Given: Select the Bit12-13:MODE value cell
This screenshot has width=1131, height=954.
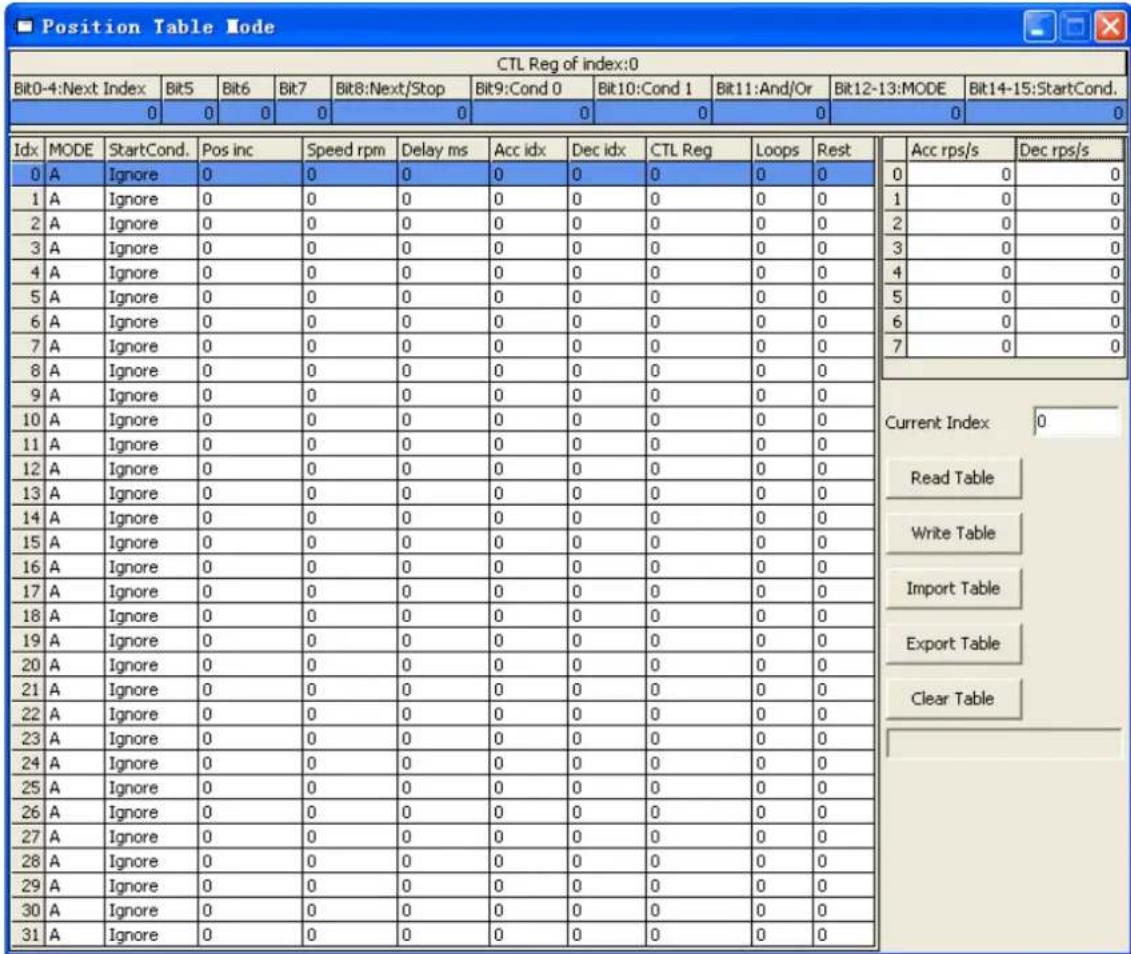Looking at the screenshot, I should pyautogui.click(x=897, y=113).
